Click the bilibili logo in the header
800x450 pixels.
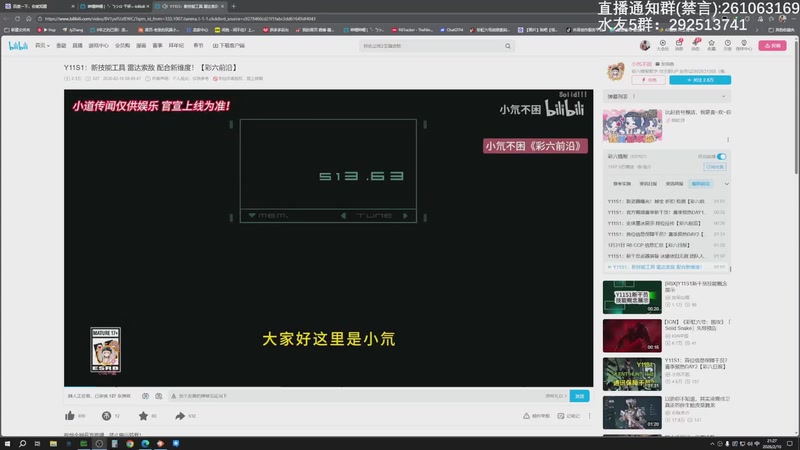click(x=18, y=45)
